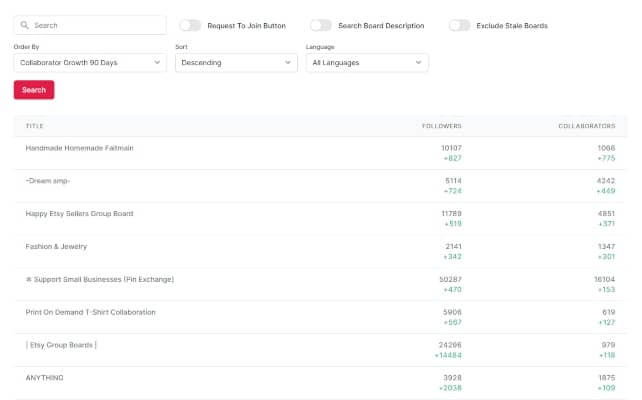Click collaborator count 4342
Image resolution: width=642 pixels, height=400 pixels.
606,181
